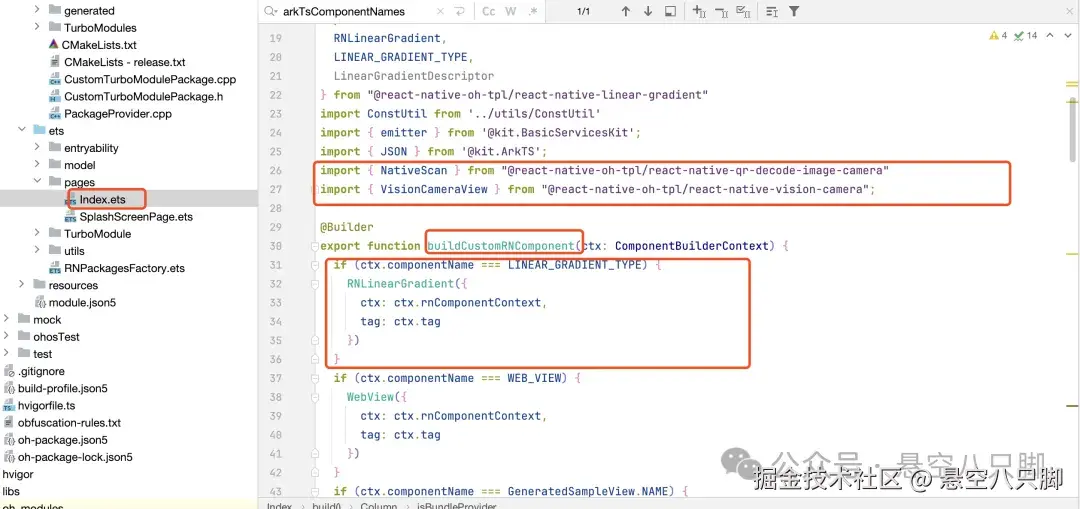Expand the TurboModule folder under ets

coord(37,233)
